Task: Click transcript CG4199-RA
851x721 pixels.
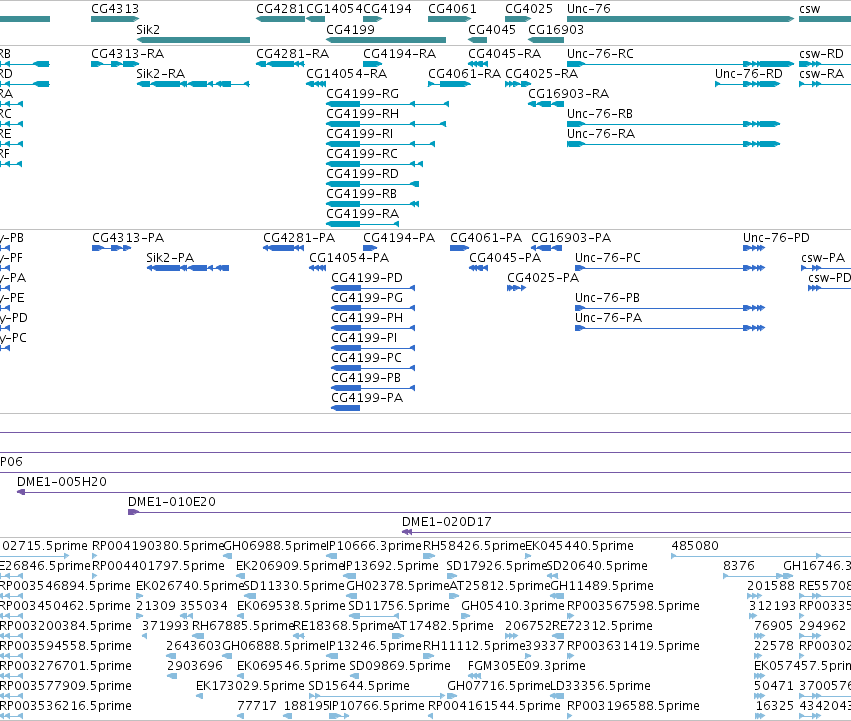Action: coord(363,214)
